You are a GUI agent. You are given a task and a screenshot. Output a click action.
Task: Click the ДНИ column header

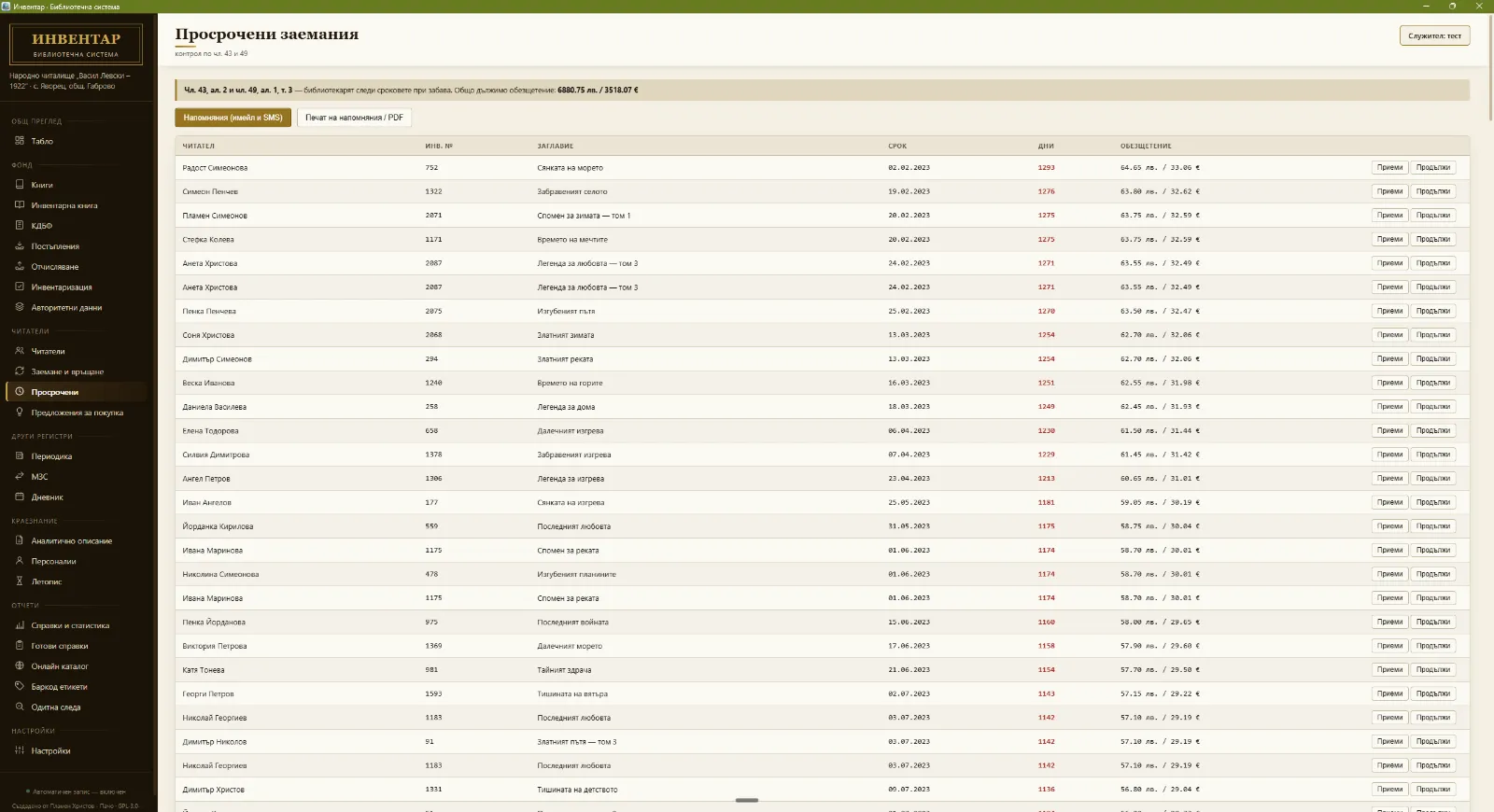1046,146
